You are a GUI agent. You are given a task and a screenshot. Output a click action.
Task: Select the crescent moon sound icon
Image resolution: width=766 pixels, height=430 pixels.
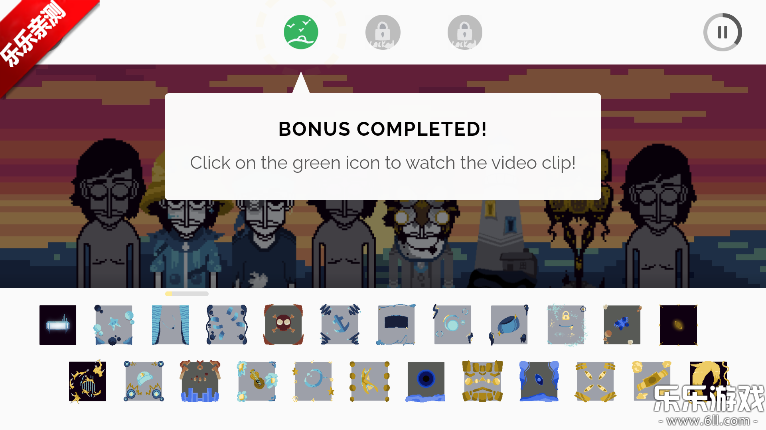313,381
